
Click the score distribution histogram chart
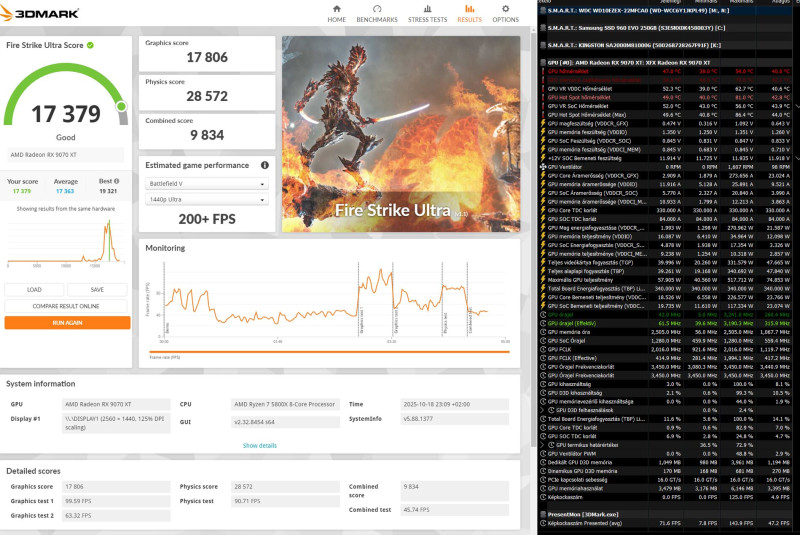coord(65,241)
